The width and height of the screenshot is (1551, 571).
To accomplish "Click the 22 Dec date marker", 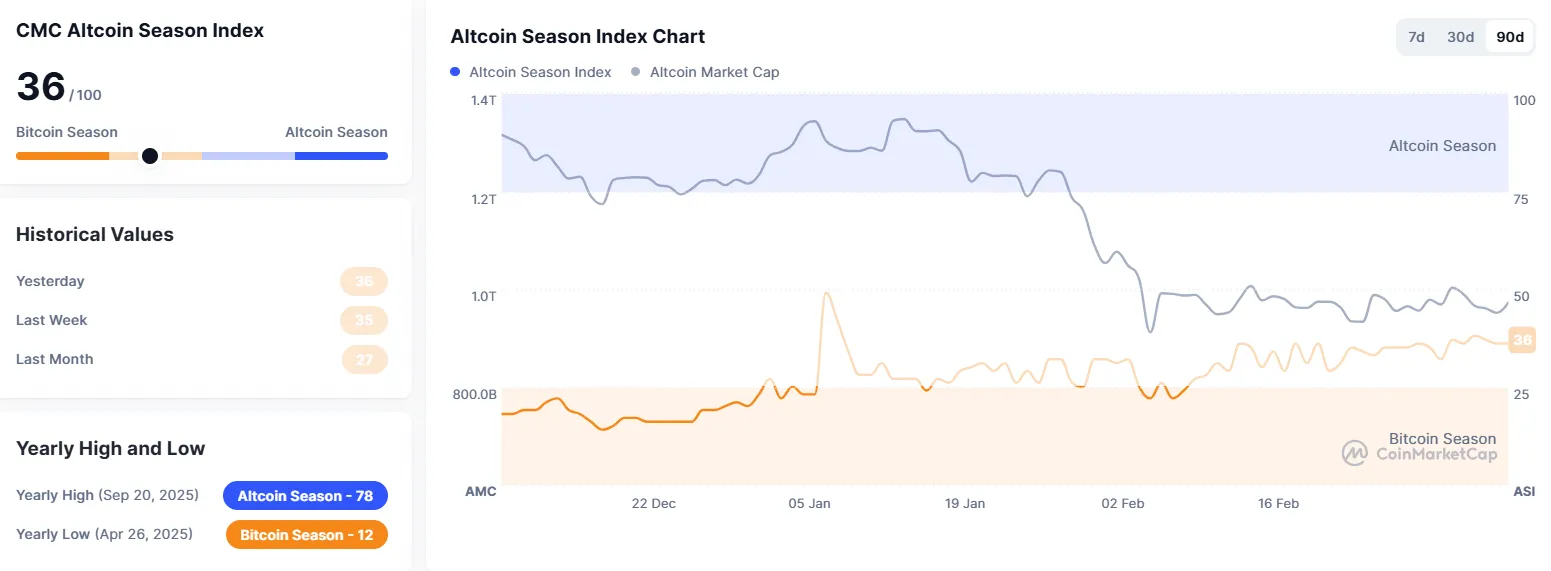I will point(653,503).
